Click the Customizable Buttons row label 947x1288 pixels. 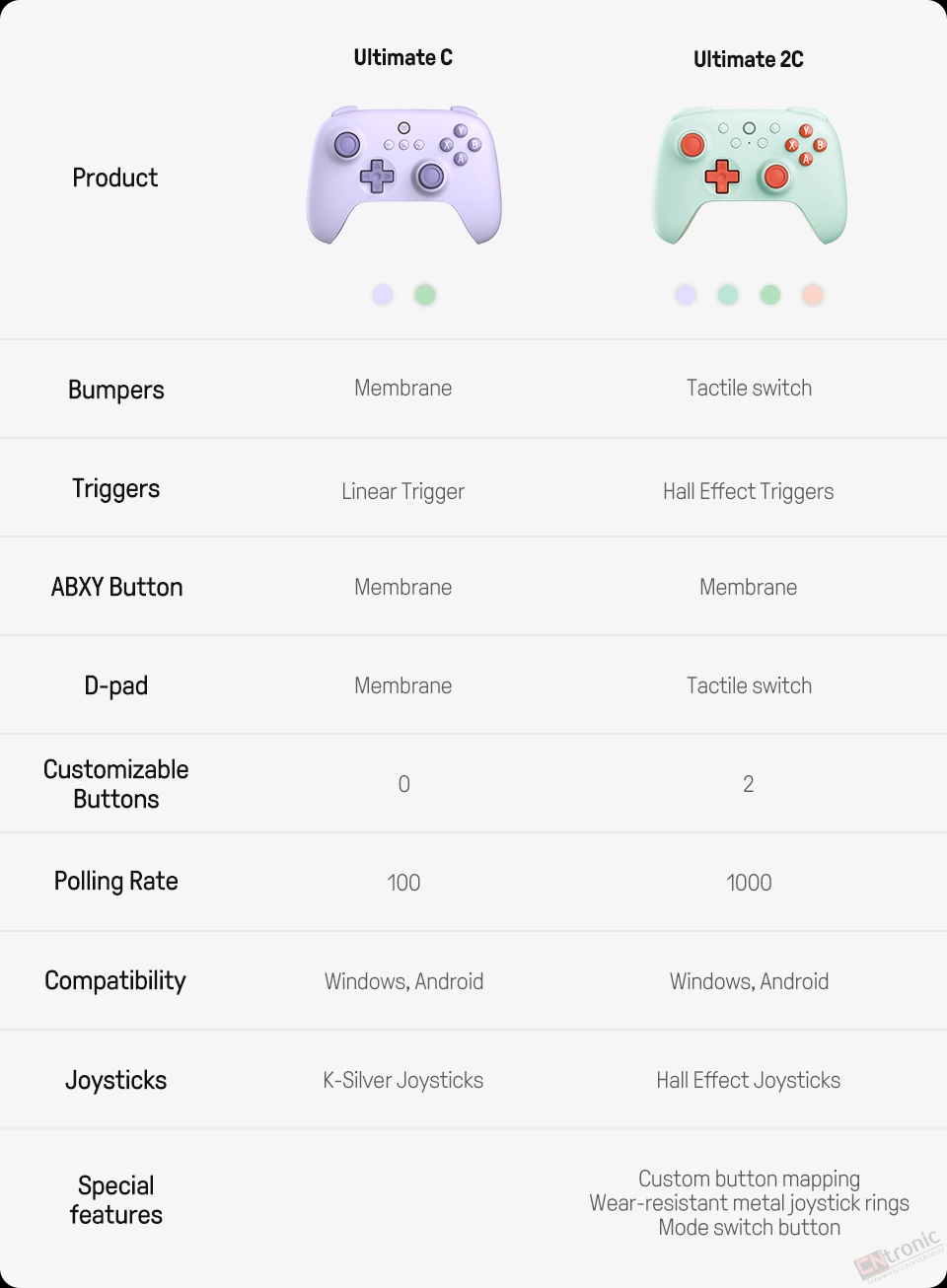pyautogui.click(x=116, y=784)
